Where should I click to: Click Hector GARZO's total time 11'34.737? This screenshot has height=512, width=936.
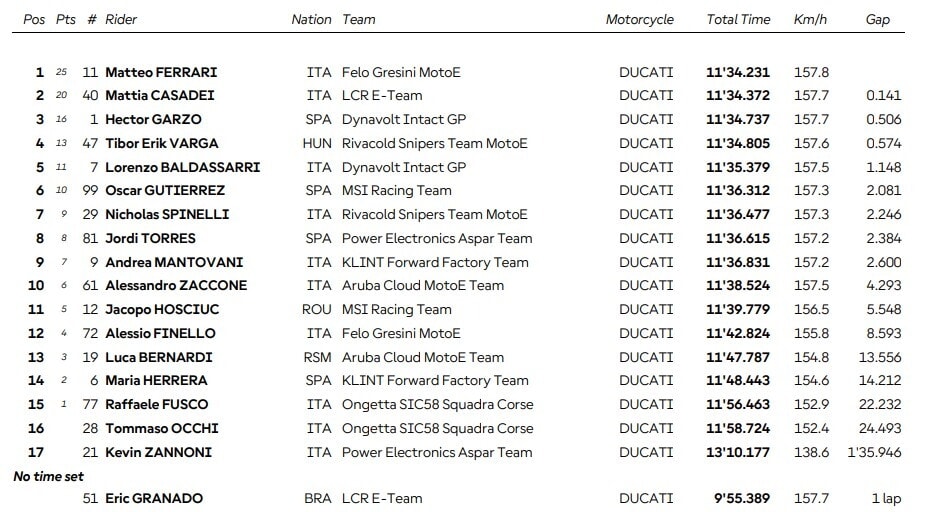(738, 119)
